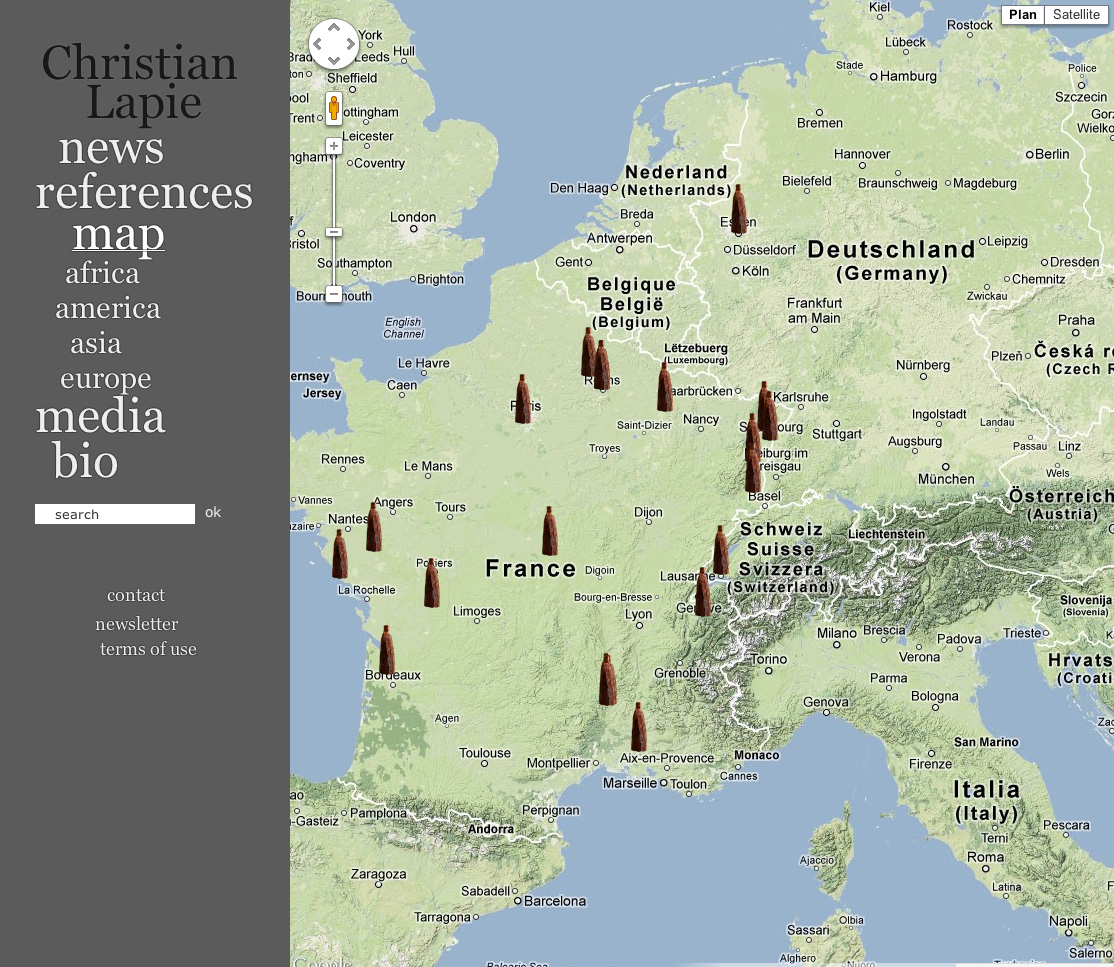The width and height of the screenshot is (1114, 967).
Task: Click the Barcelona label on the map
Action: [555, 901]
